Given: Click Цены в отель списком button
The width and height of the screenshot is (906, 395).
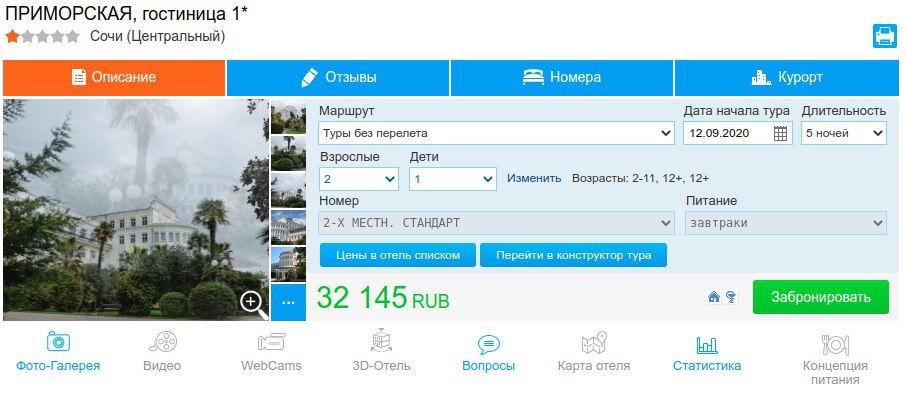Looking at the screenshot, I should 398,255.
